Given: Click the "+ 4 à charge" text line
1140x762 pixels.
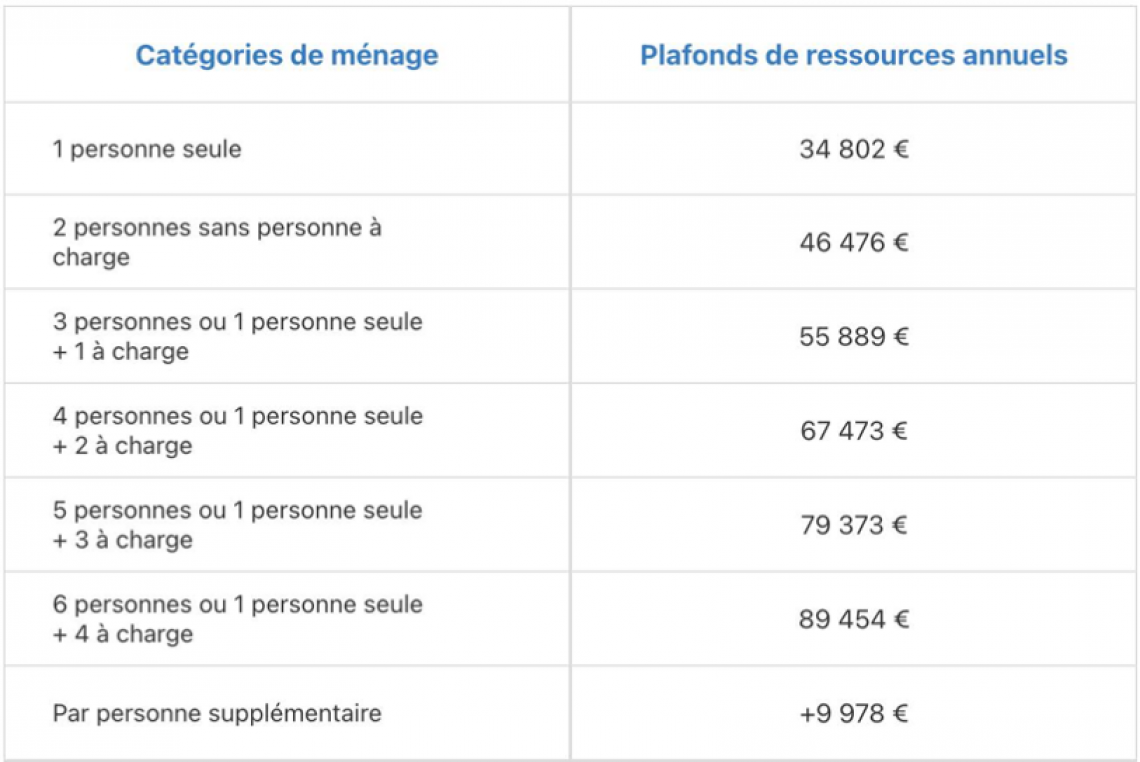Looking at the screenshot, I should (123, 634).
